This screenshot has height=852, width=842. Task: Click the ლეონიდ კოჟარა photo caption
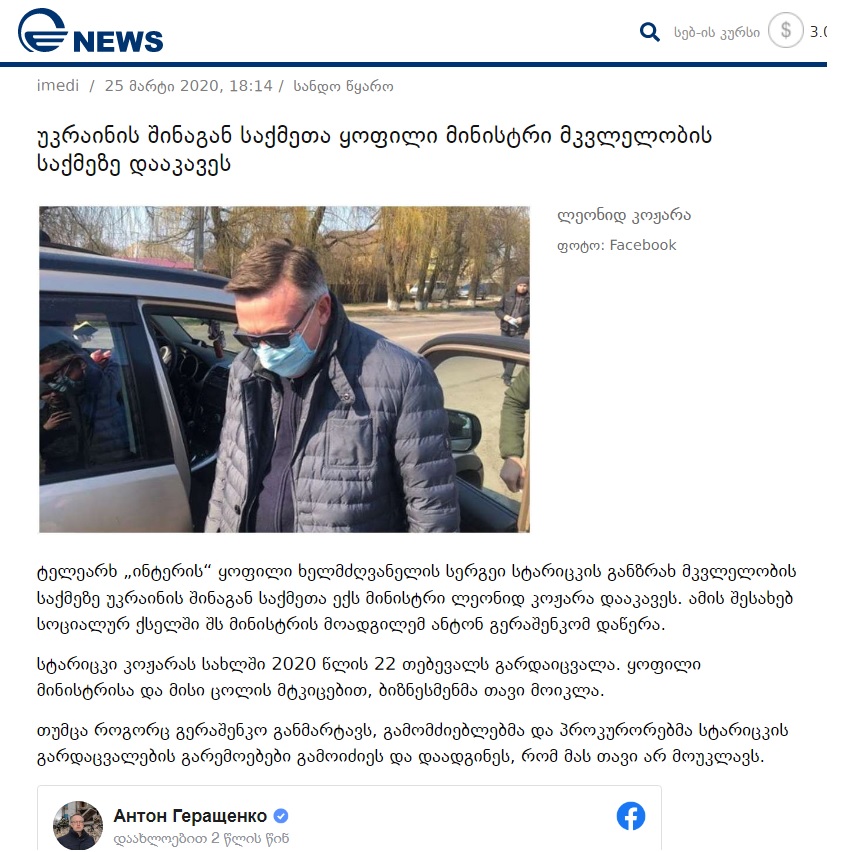[624, 216]
